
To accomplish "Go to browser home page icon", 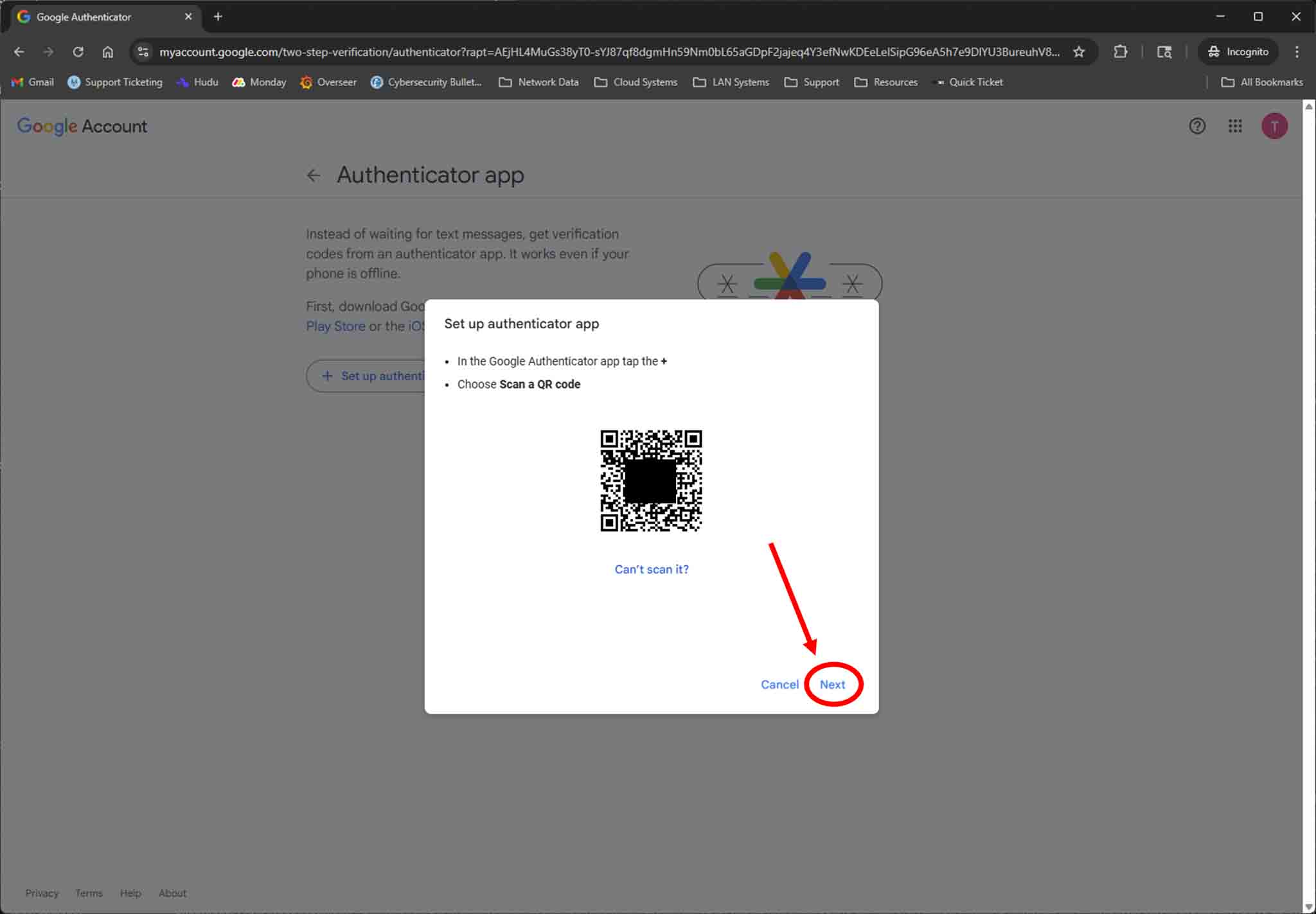I will point(108,52).
